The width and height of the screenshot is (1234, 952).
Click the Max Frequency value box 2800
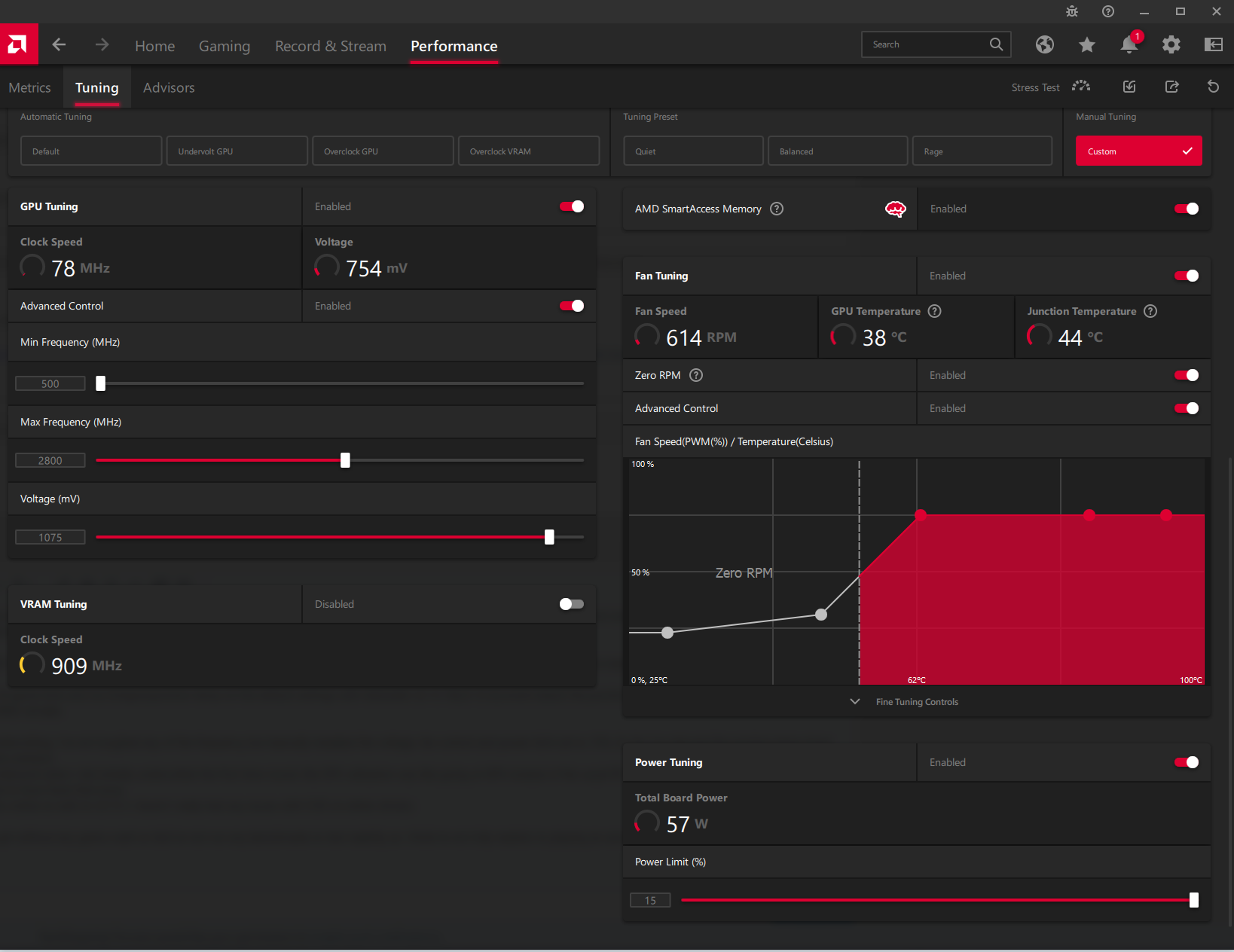pyautogui.click(x=50, y=460)
